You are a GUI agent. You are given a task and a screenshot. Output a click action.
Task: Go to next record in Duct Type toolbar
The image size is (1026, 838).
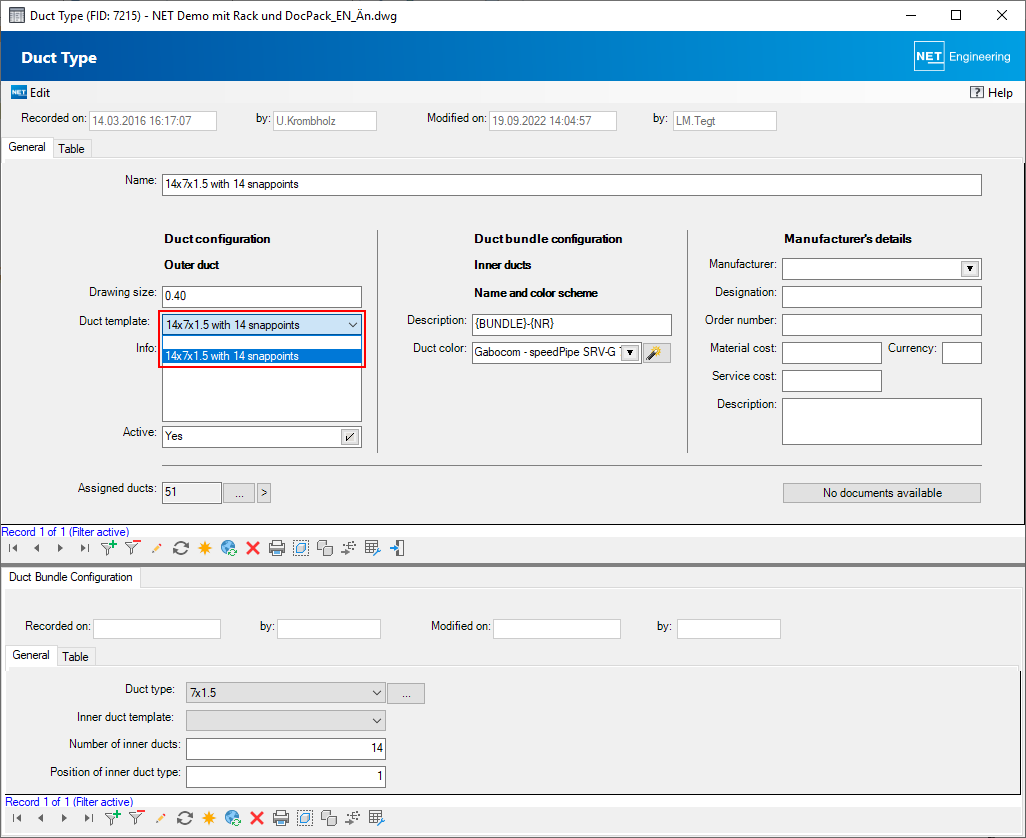point(60,548)
